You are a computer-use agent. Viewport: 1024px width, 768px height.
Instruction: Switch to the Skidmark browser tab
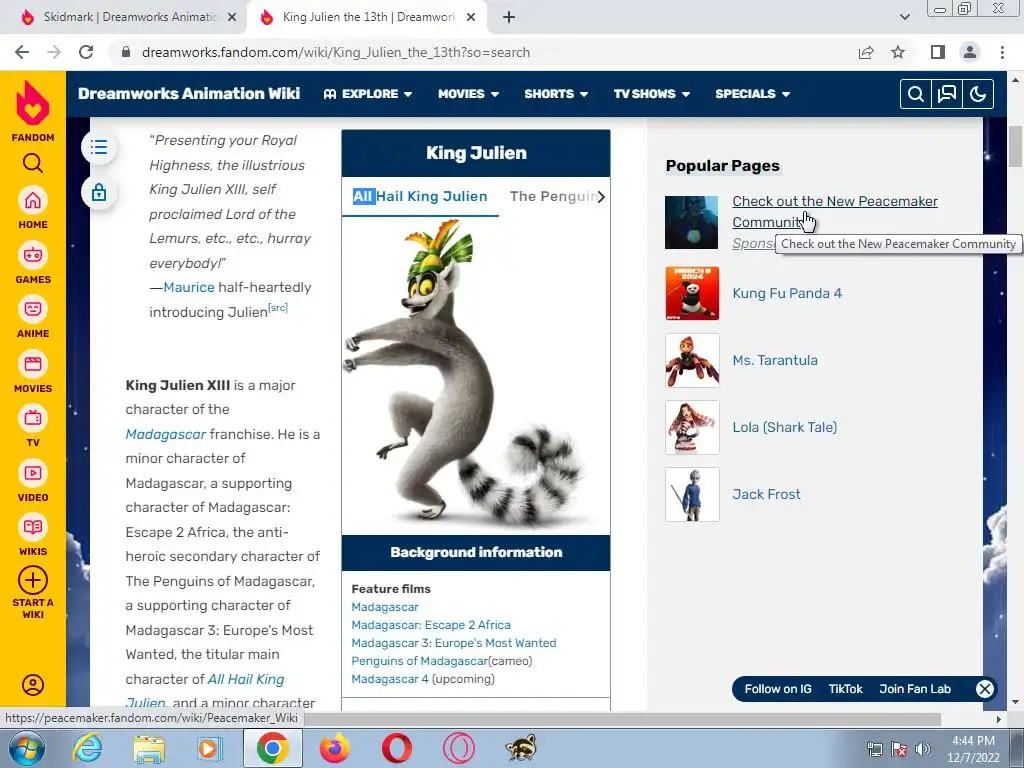pyautogui.click(x=129, y=17)
